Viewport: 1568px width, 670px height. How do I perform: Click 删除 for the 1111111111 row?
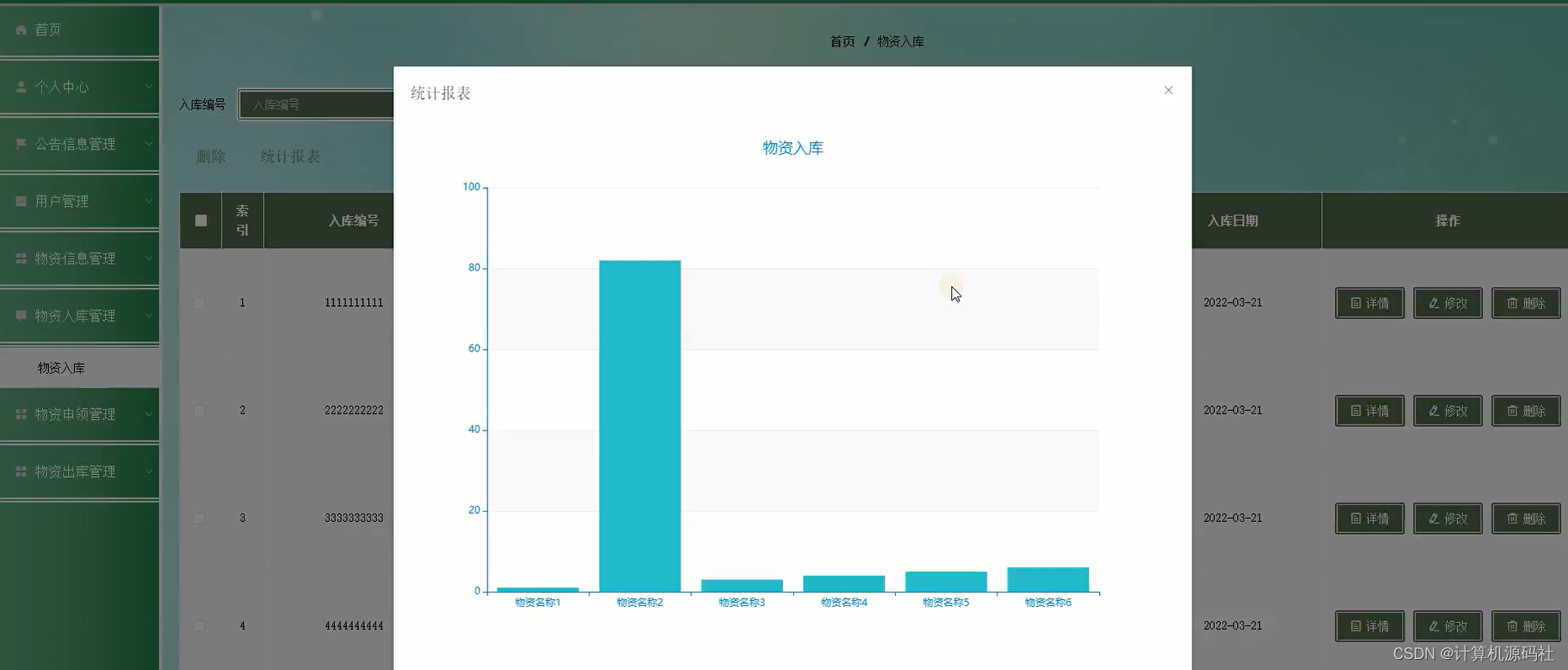point(1526,303)
